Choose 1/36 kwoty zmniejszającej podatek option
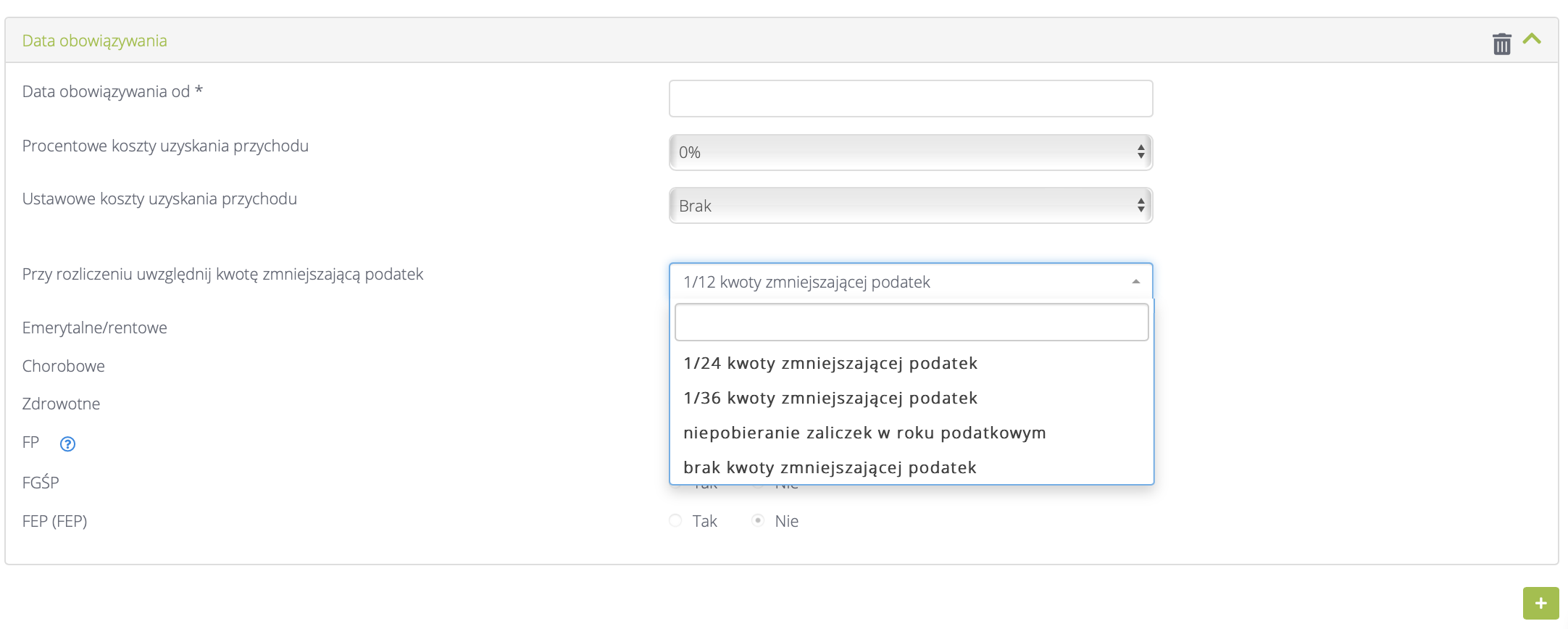Screen dimensions: 1568x629 click(830, 398)
